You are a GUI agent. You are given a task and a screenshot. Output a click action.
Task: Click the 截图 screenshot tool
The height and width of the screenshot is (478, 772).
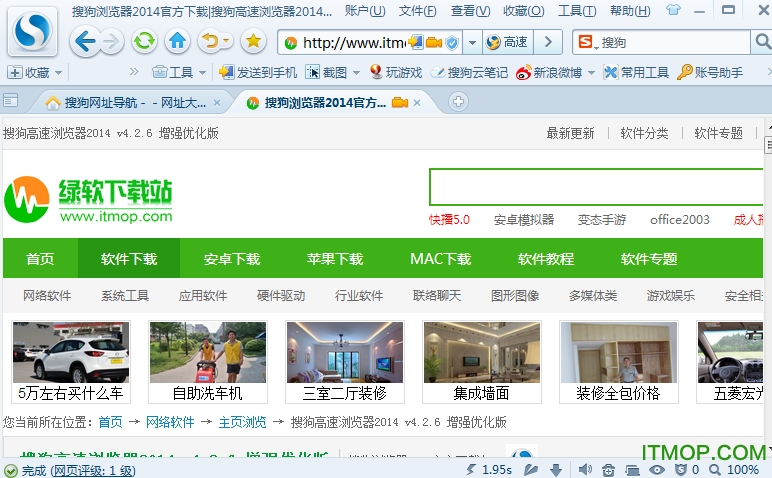(x=326, y=73)
